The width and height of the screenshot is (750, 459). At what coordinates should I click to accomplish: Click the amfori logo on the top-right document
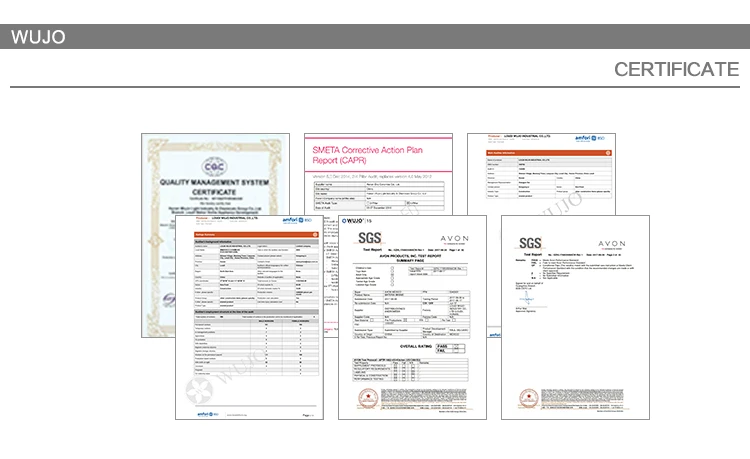tap(590, 138)
